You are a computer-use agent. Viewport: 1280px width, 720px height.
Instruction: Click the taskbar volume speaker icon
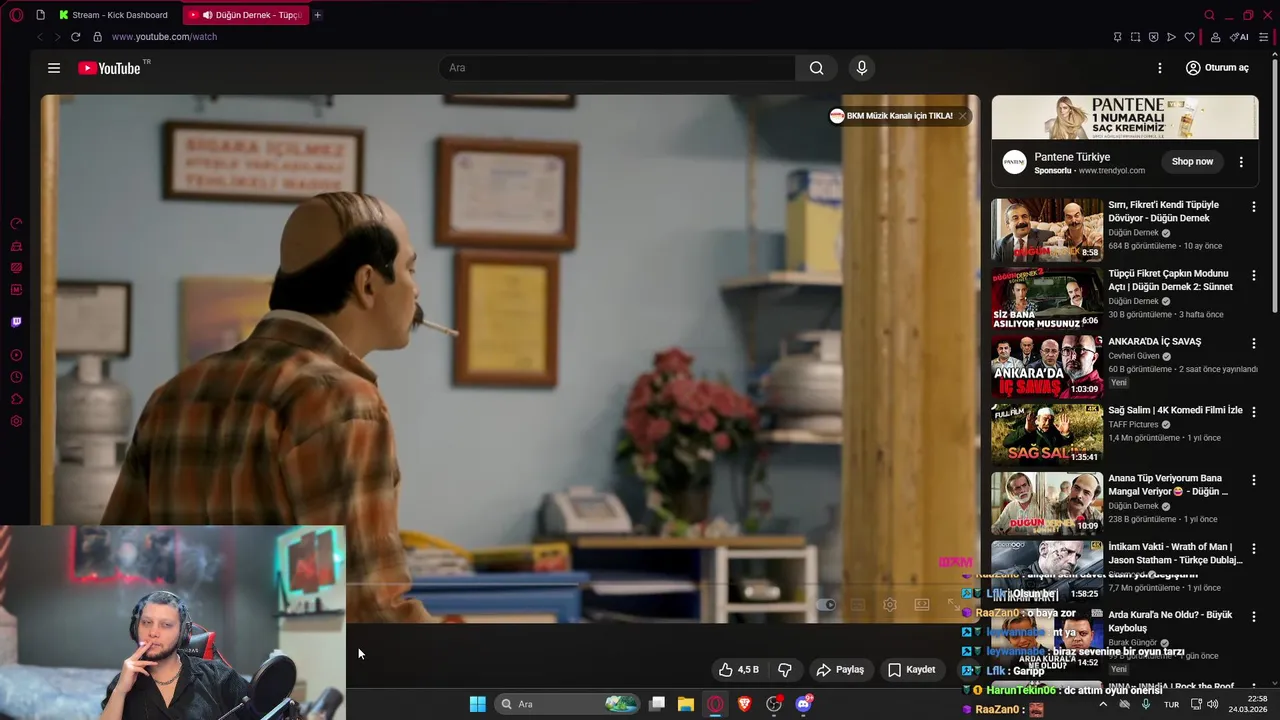tap(1212, 704)
